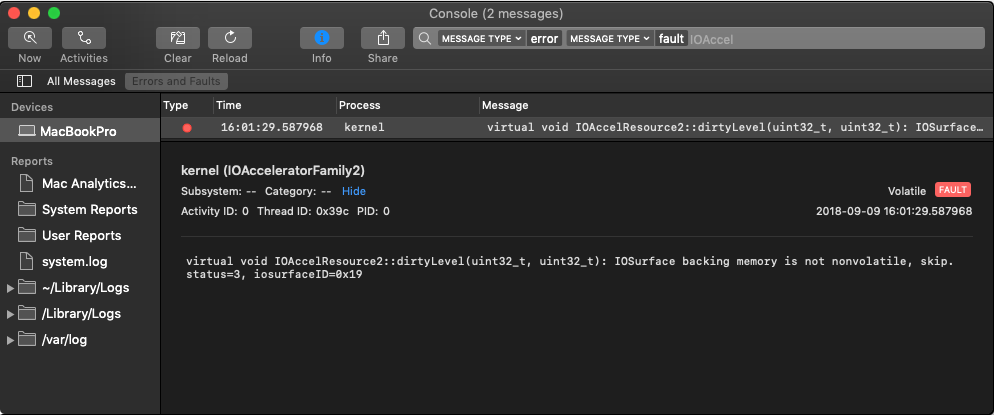Viewport: 994px width, 415px height.
Task: Reload messages with the Reload icon
Action: pyautogui.click(x=229, y=38)
